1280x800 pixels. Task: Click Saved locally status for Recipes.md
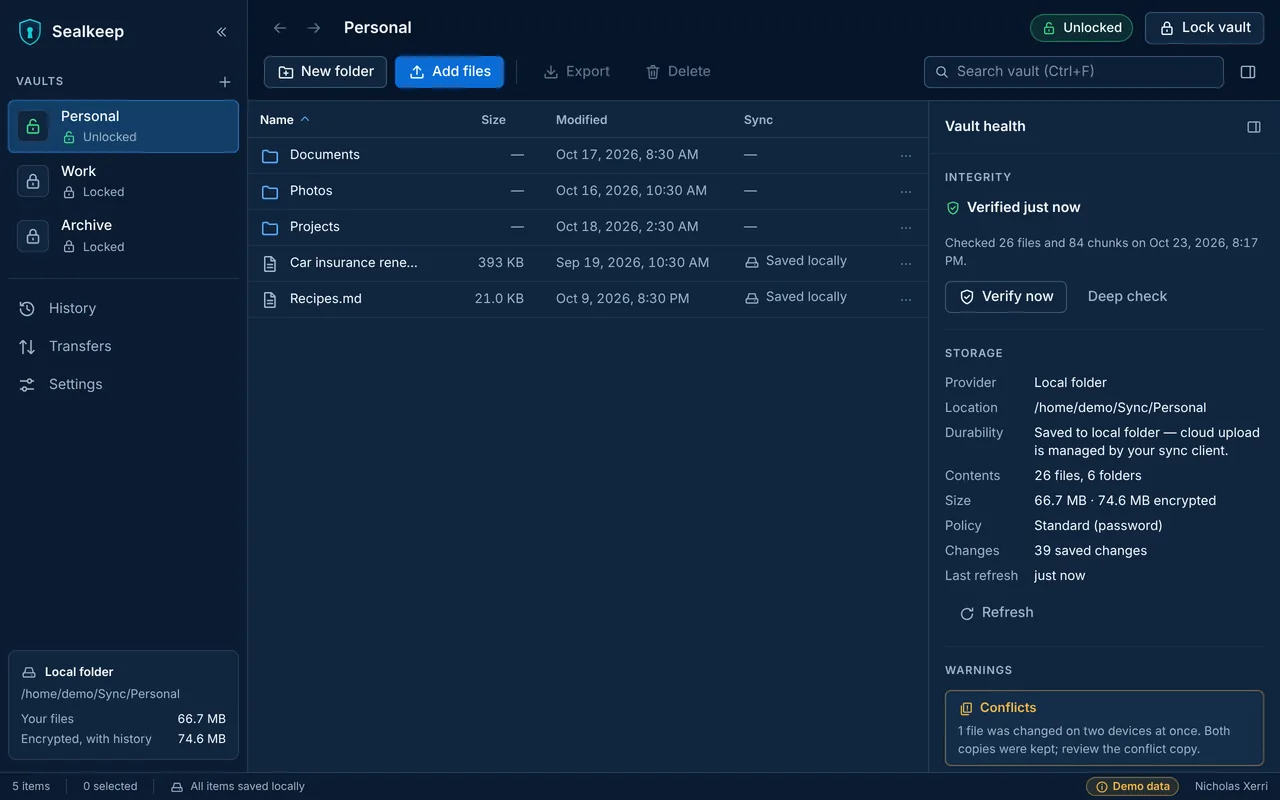click(x=796, y=297)
